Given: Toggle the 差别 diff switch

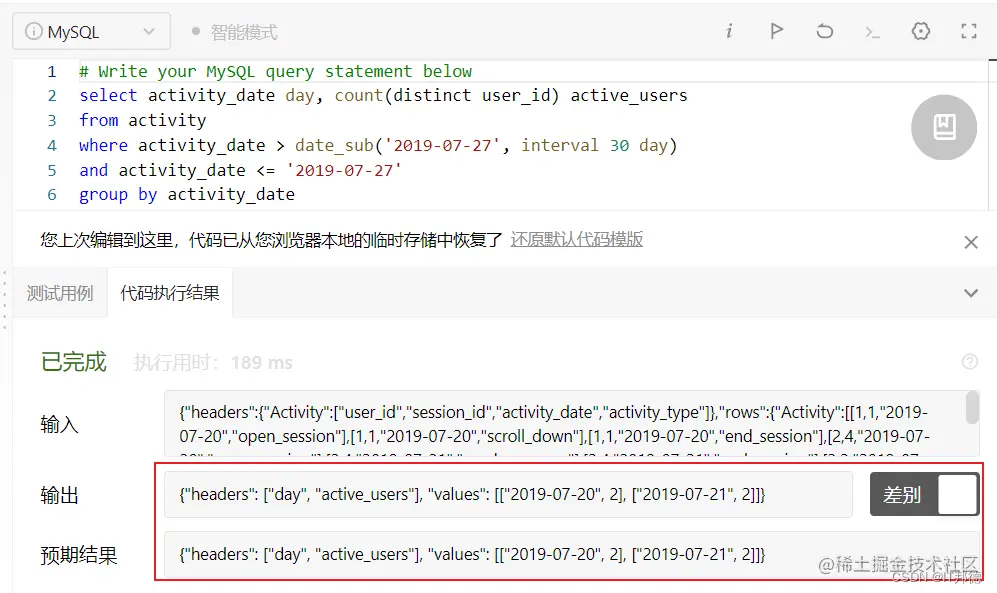Looking at the screenshot, I should [x=925, y=494].
